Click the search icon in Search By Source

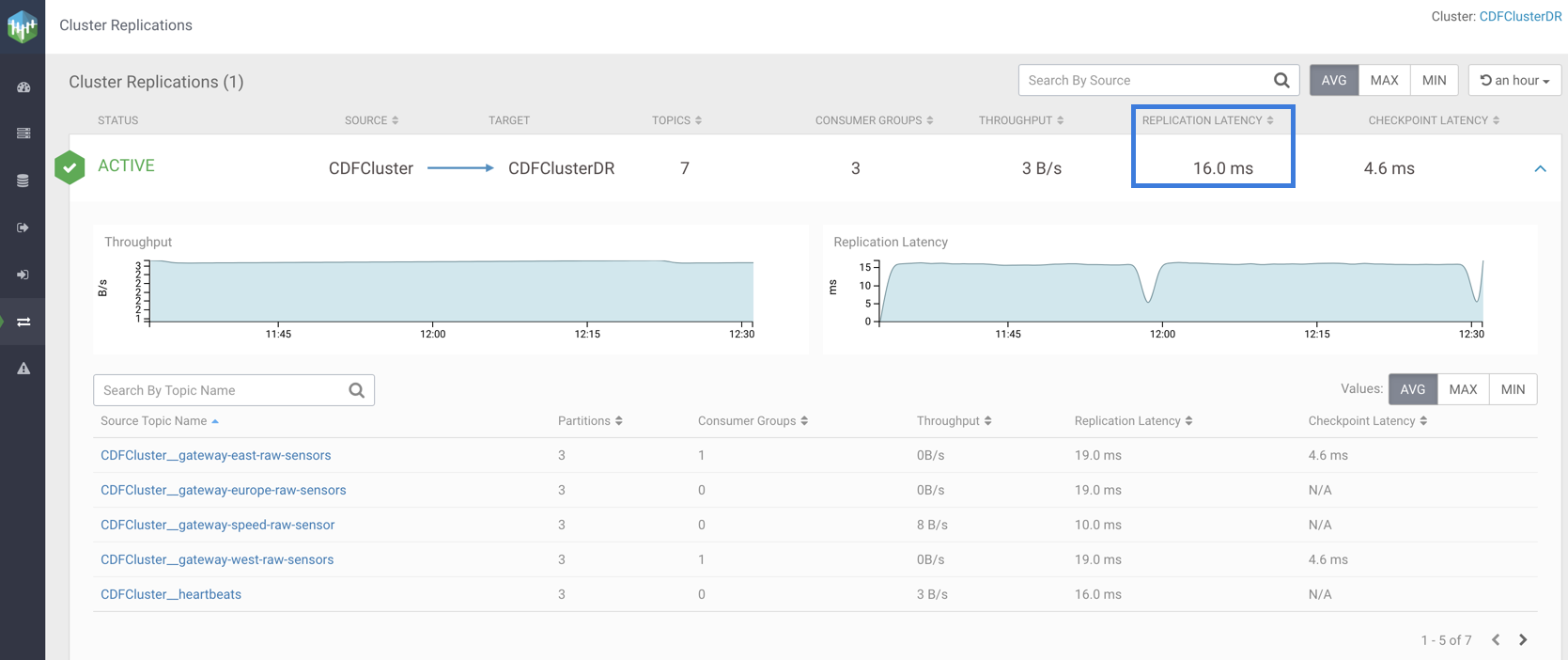pyautogui.click(x=1281, y=81)
